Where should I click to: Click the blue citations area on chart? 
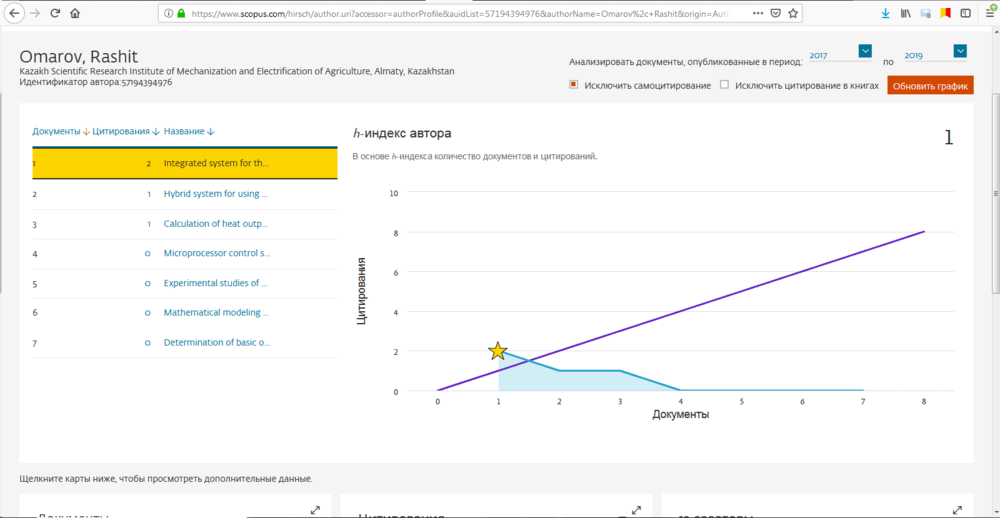[x=574, y=381]
